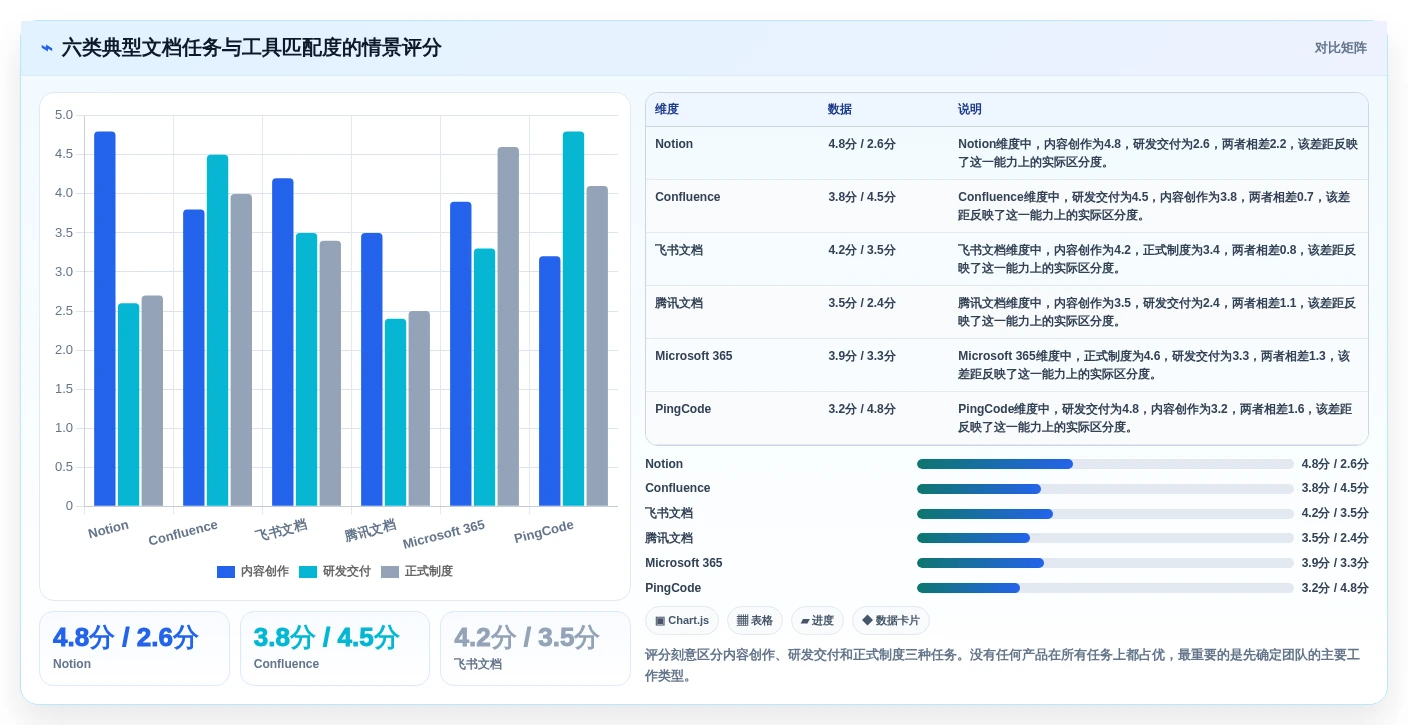Click the 3.5分 / 2.4分 value beside progress bar
This screenshot has width=1408, height=725.
tap(1335, 538)
